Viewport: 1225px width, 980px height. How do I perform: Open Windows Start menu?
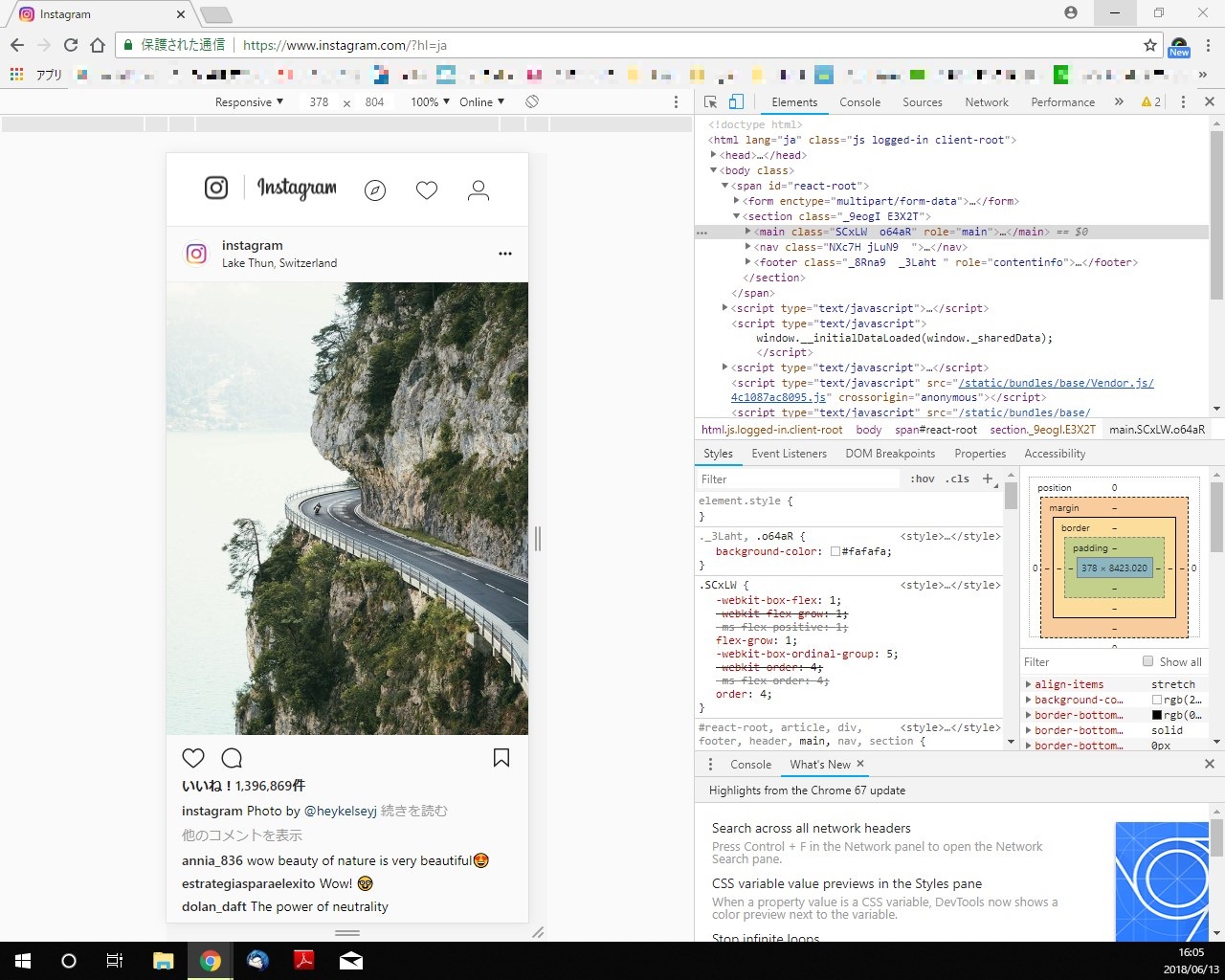(22, 961)
